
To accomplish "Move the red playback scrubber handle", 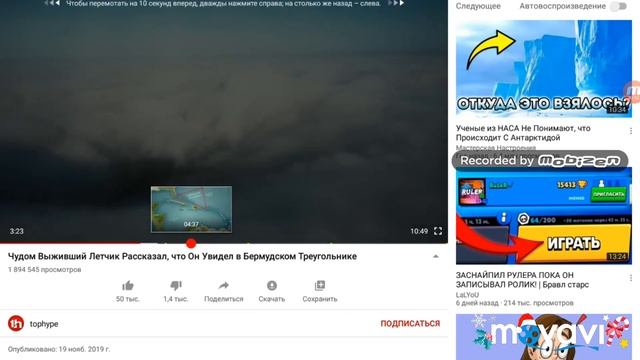I will click(x=191, y=244).
